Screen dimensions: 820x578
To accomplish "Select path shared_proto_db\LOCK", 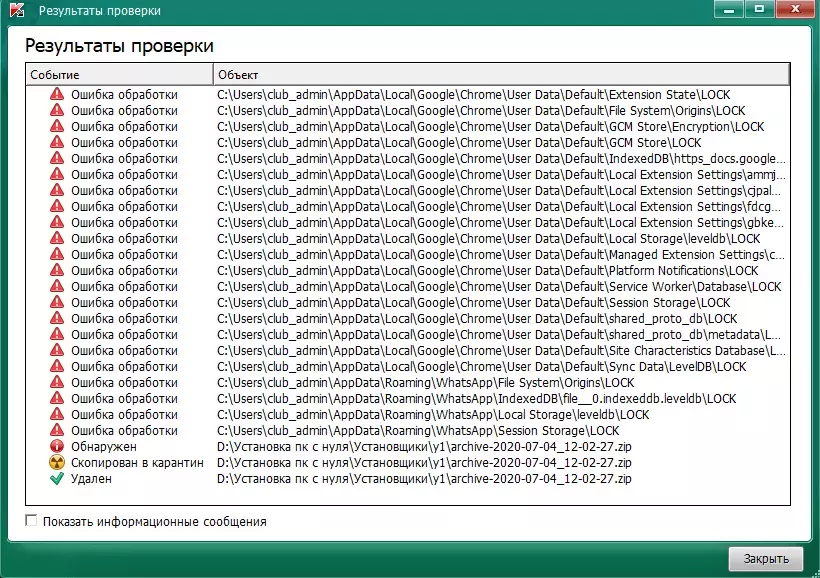I will click(477, 319).
